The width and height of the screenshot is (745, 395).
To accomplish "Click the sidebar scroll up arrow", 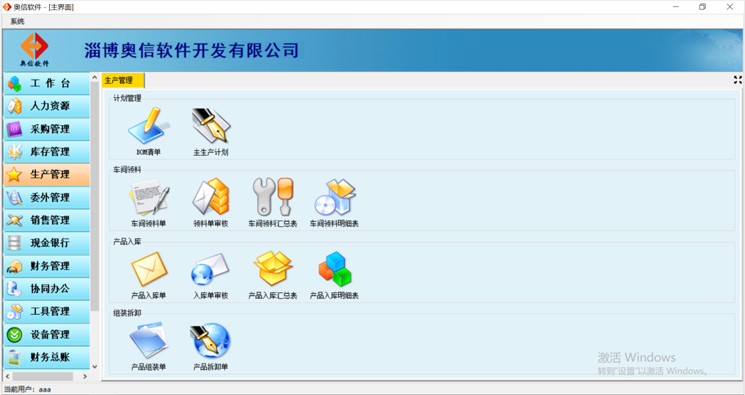I will [x=94, y=77].
